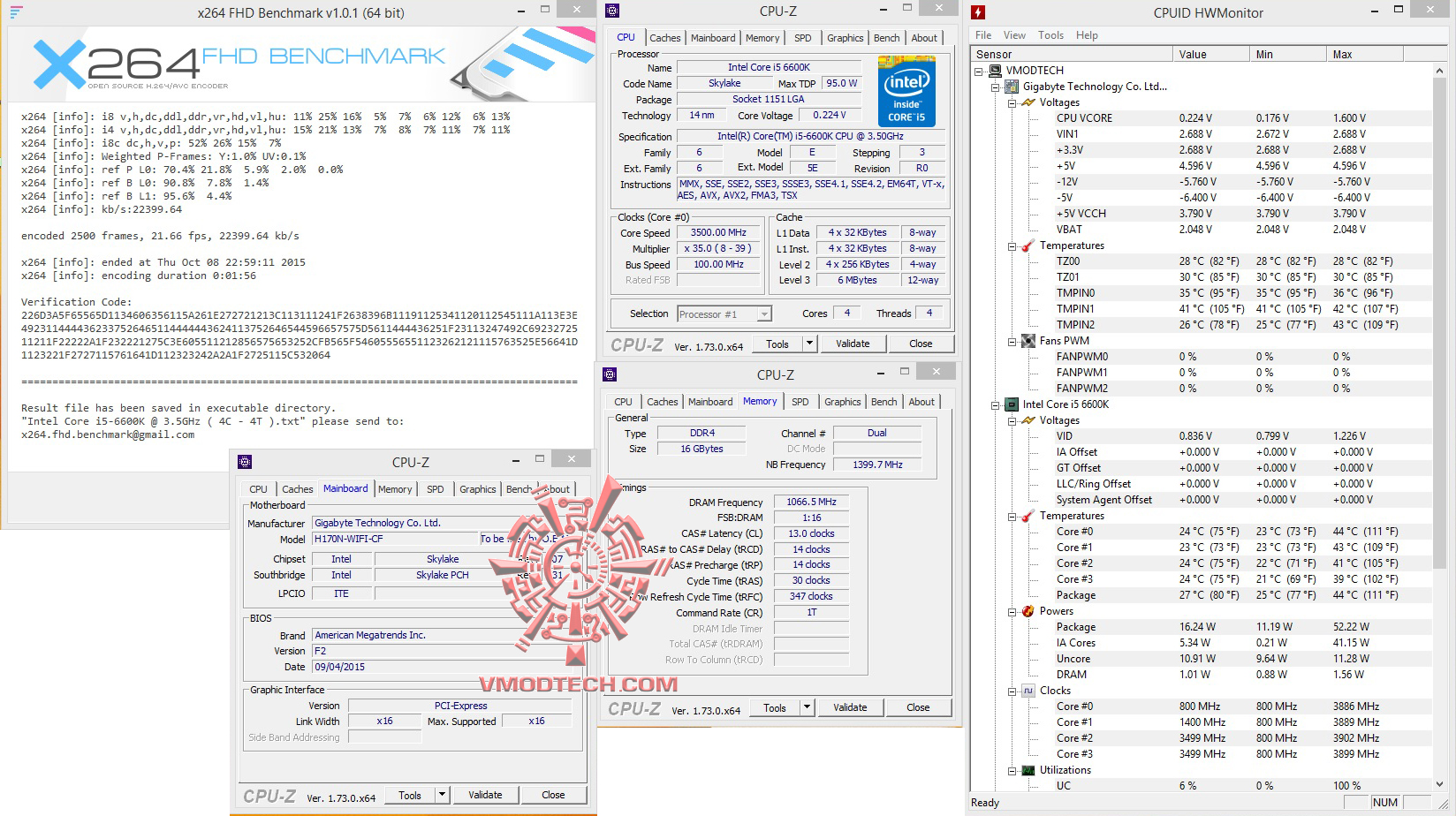Select the VMODTECH computer icon in HWMonitor
The image size is (1456, 816).
996,70
